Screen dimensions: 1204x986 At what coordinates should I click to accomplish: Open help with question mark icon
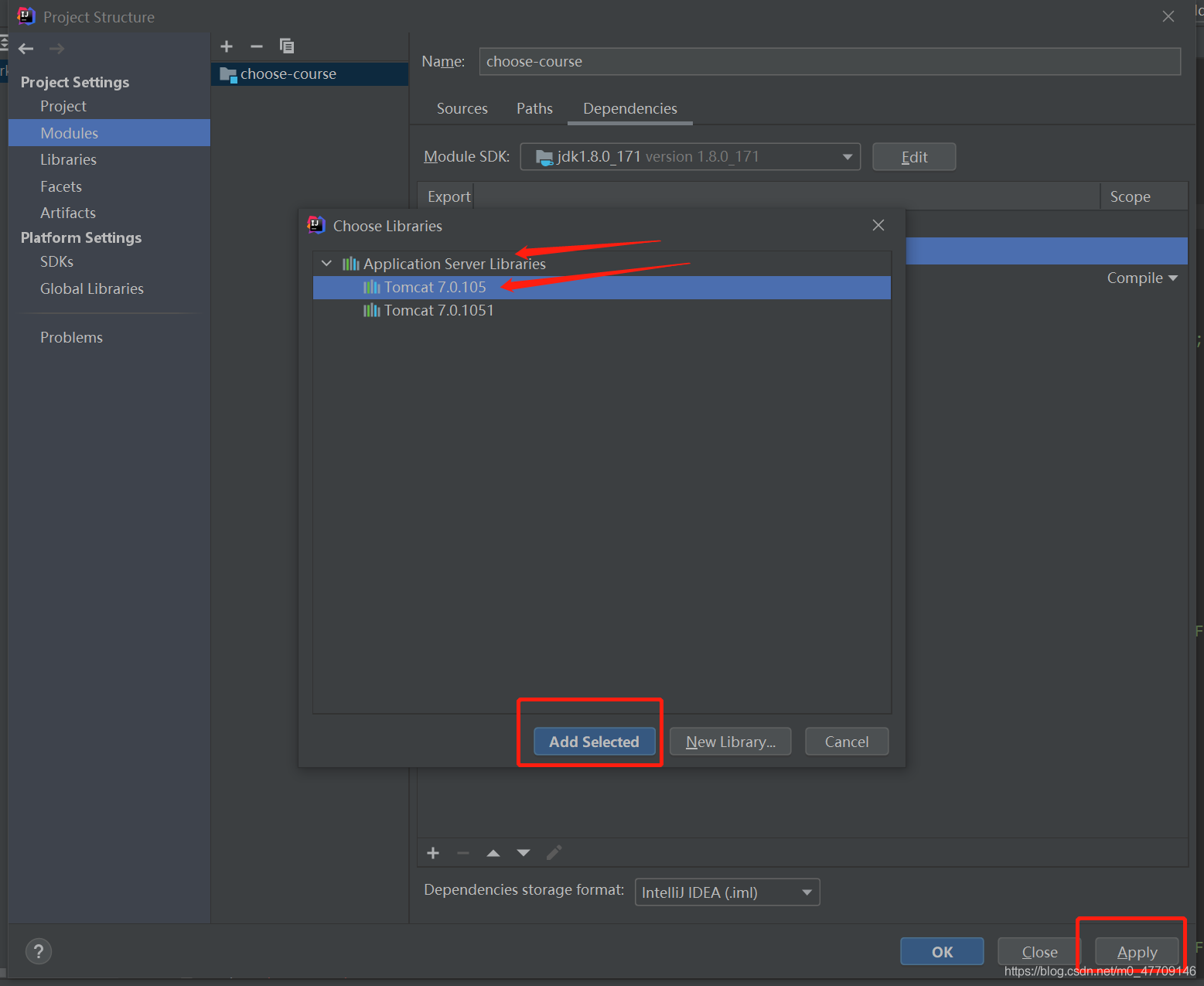[x=39, y=951]
